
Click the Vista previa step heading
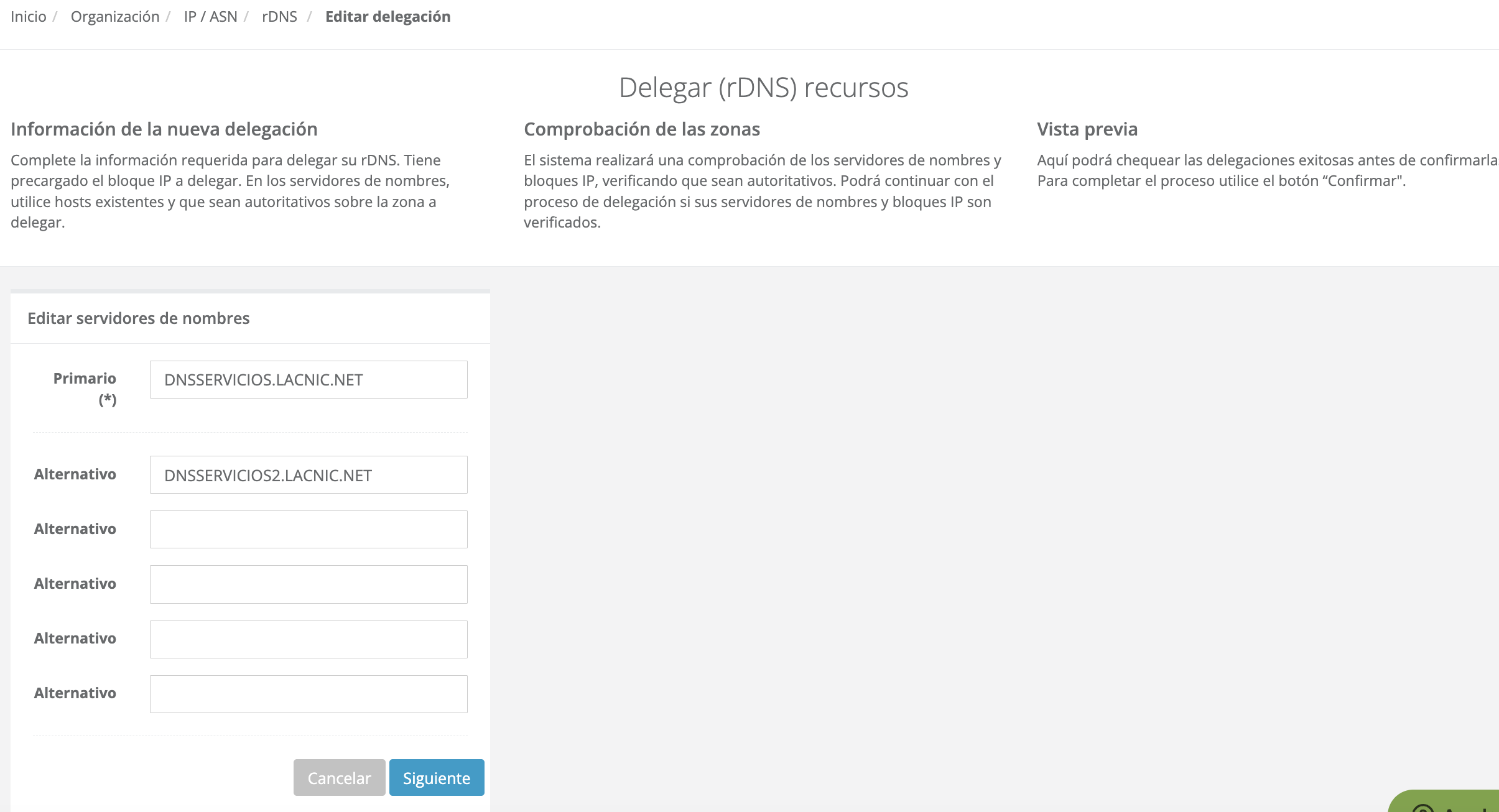coord(1087,129)
